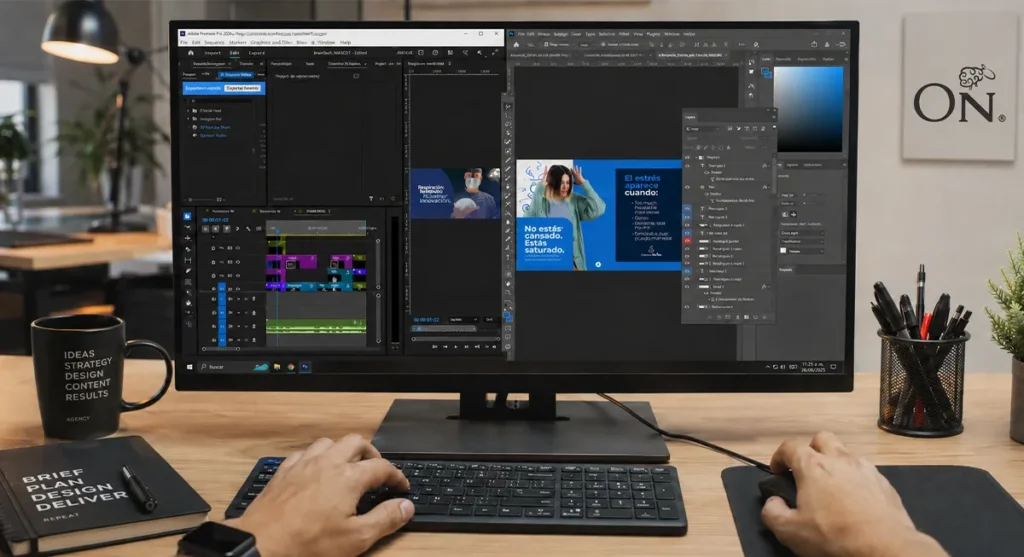
Task: Click the Premiere Pro home icon
Action: [191, 53]
